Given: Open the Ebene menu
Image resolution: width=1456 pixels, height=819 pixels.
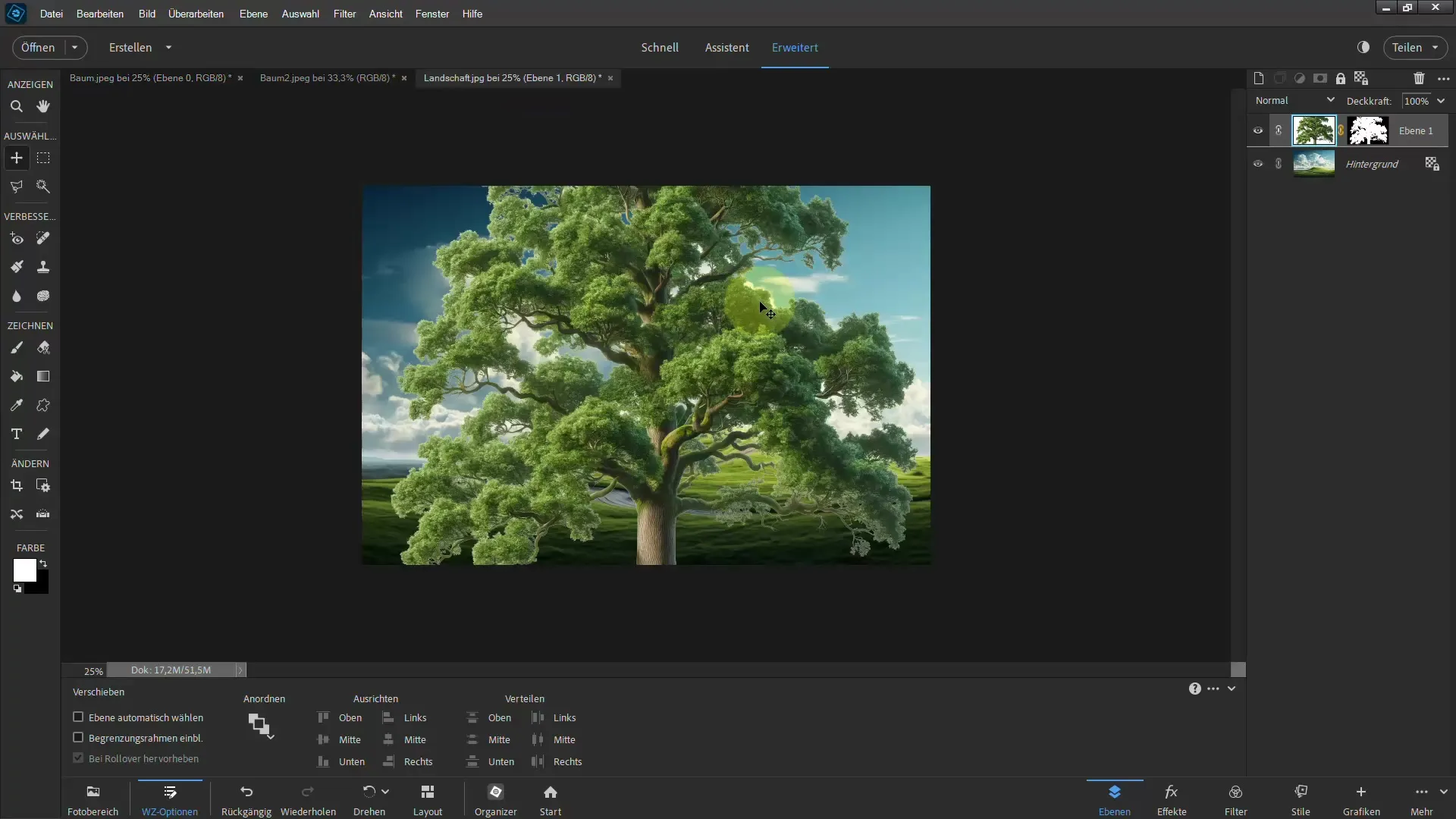Looking at the screenshot, I should click(x=253, y=14).
